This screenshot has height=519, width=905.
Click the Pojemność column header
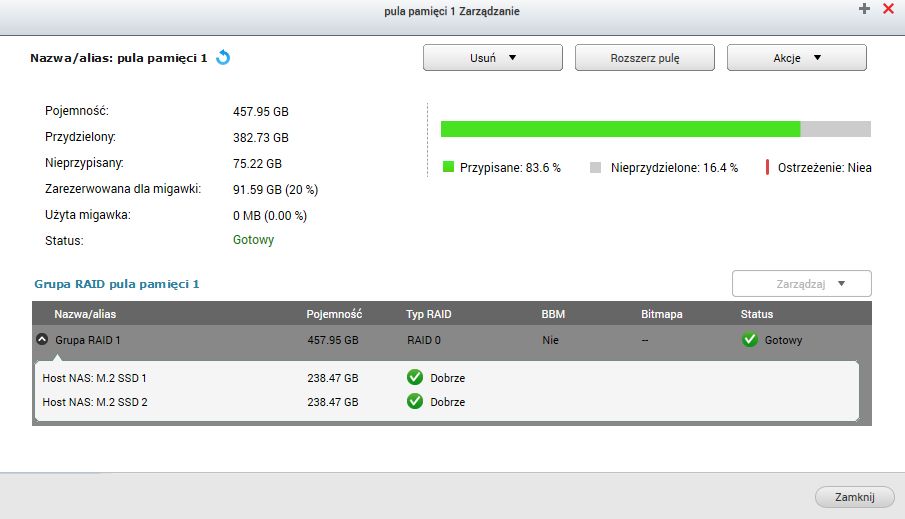[334, 314]
